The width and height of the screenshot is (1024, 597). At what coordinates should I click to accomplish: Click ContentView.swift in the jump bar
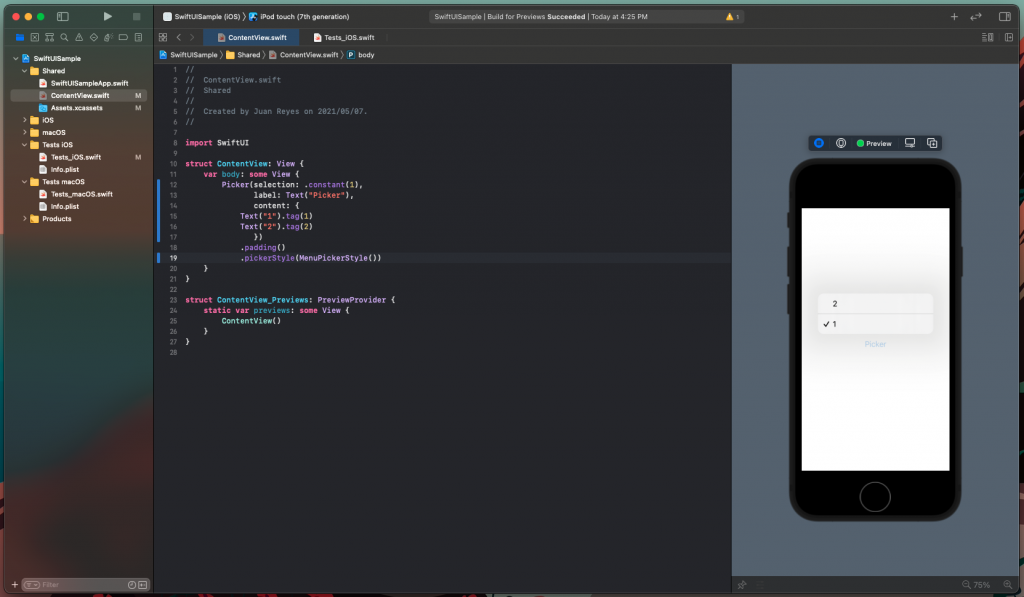[304, 55]
